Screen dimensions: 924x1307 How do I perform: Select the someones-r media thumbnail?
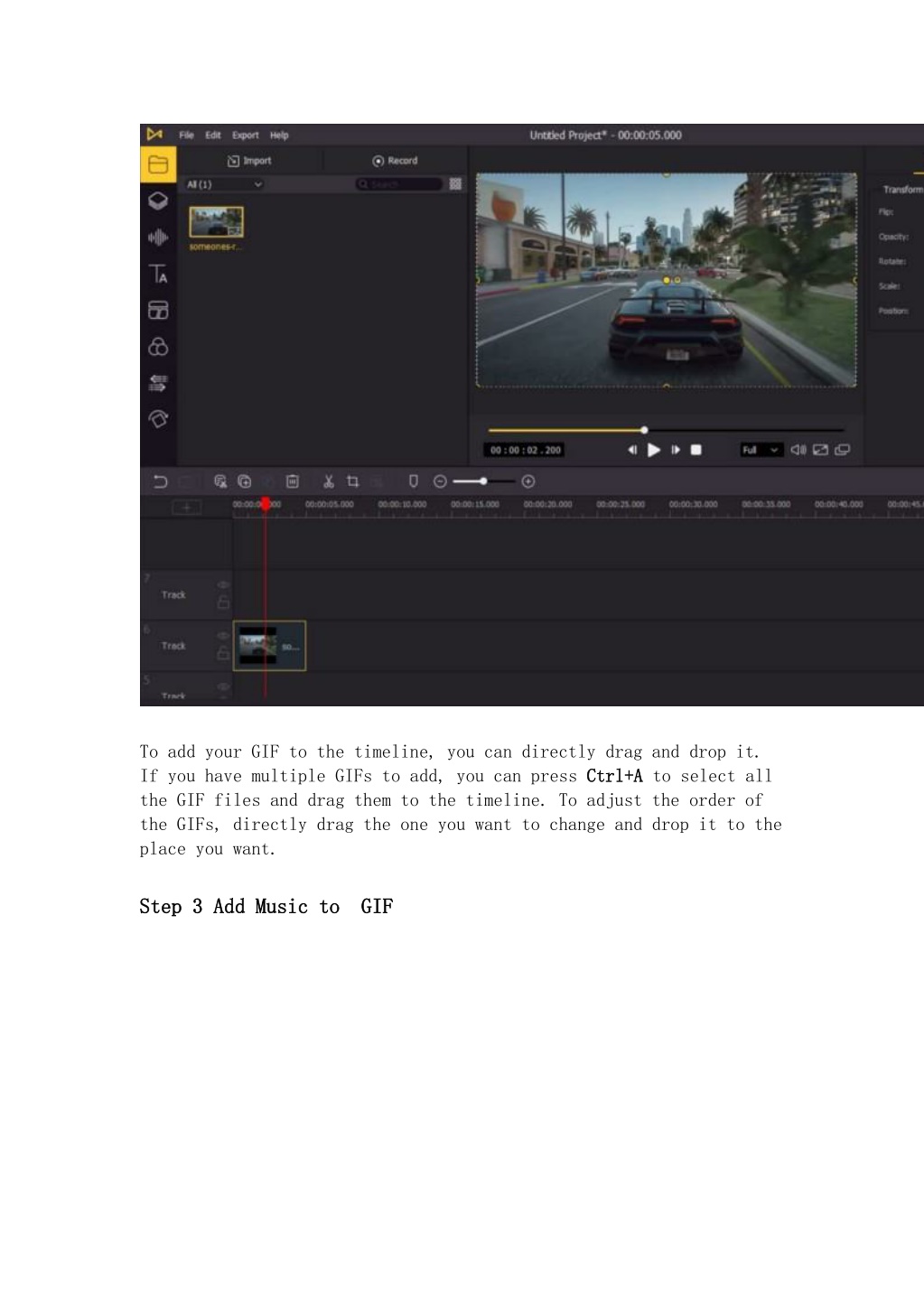point(216,222)
